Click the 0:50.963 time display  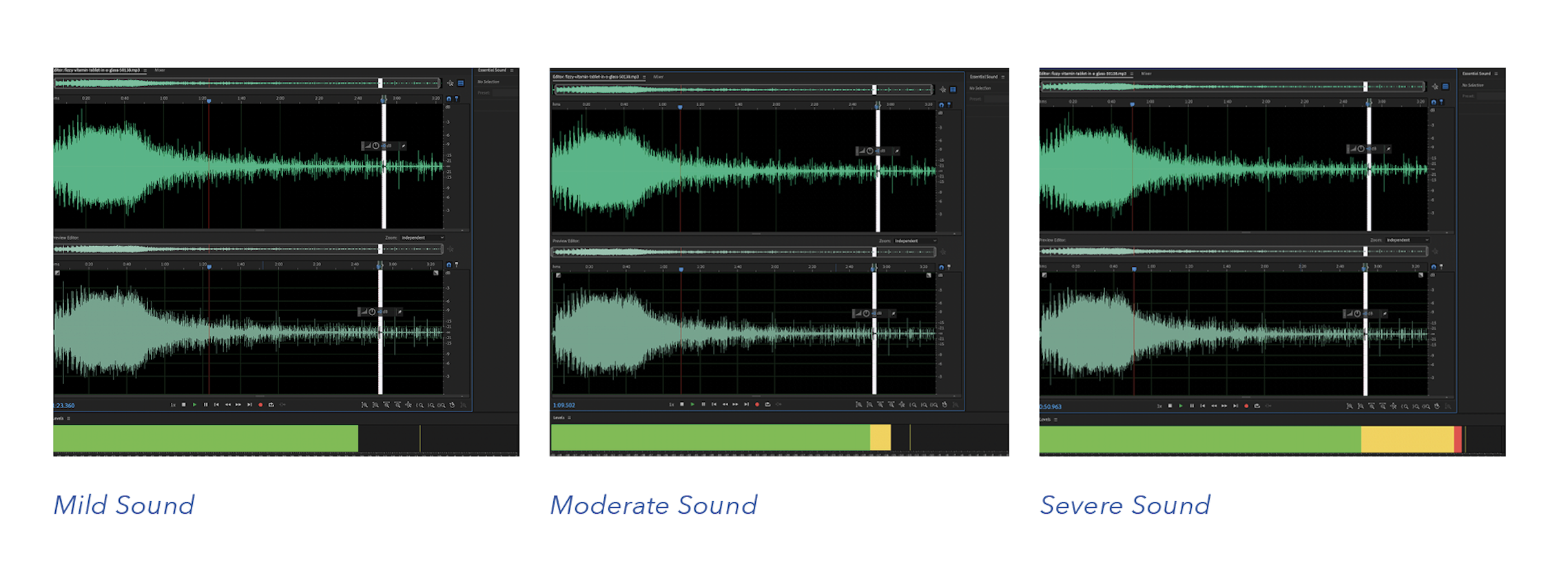tap(1051, 407)
